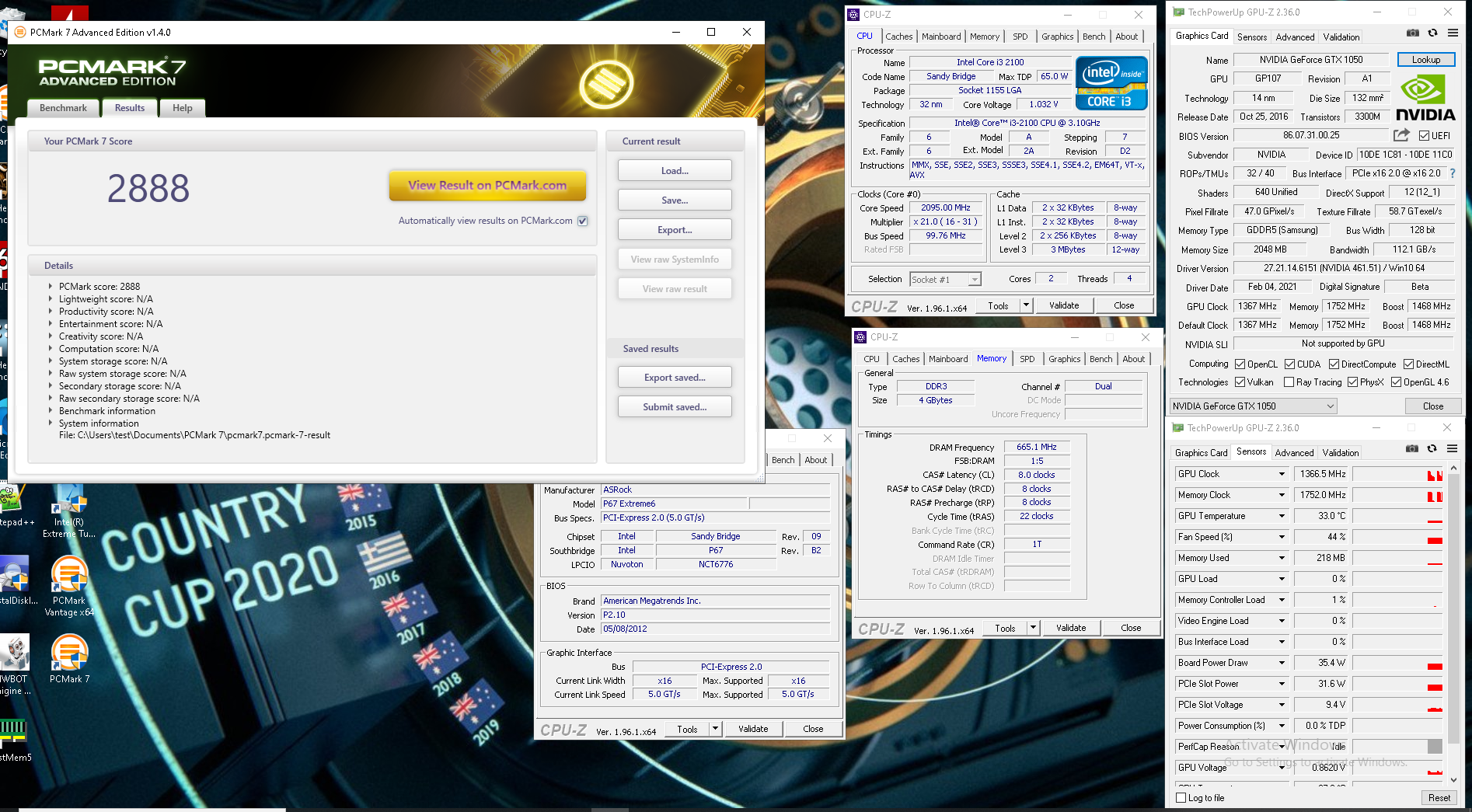Toggle the Vulkan checkbox
1472x812 pixels.
point(1240,382)
